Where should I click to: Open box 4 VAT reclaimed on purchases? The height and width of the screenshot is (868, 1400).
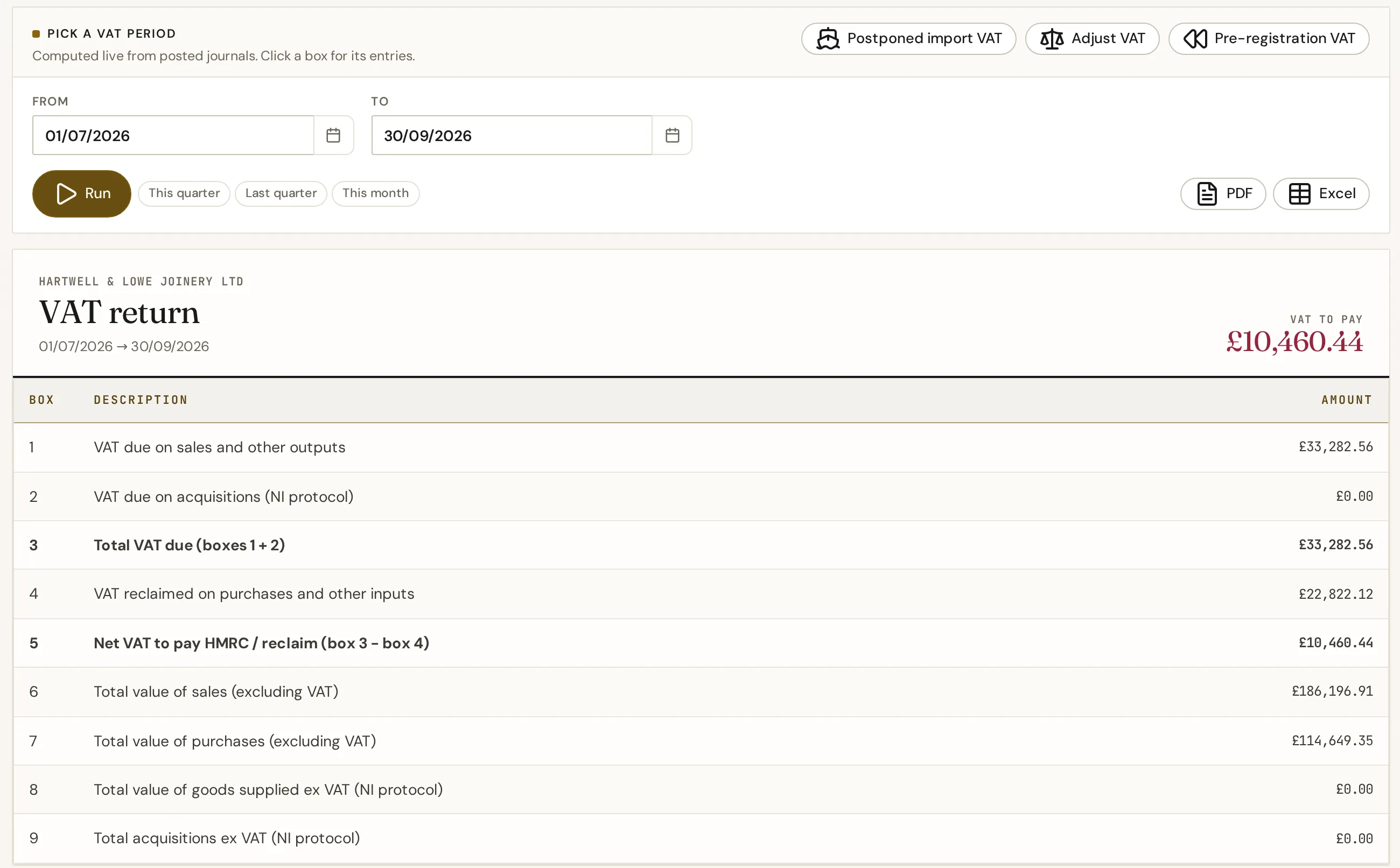[701, 593]
